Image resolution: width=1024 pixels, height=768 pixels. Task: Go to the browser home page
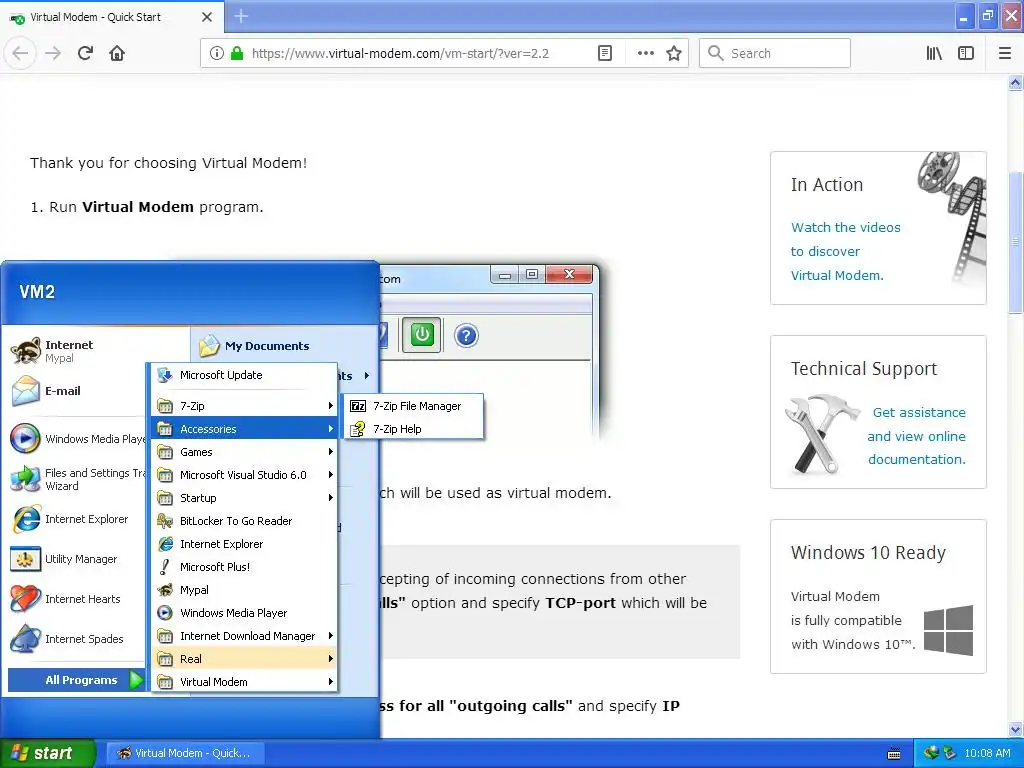click(117, 53)
